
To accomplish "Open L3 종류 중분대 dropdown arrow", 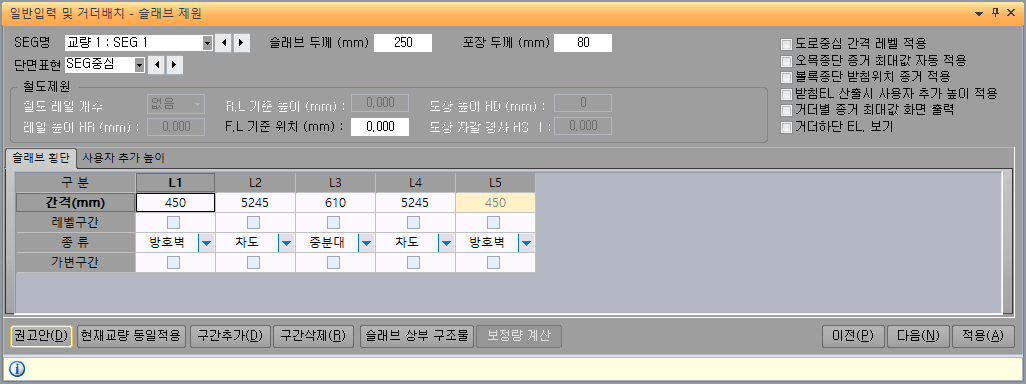I will [366, 243].
